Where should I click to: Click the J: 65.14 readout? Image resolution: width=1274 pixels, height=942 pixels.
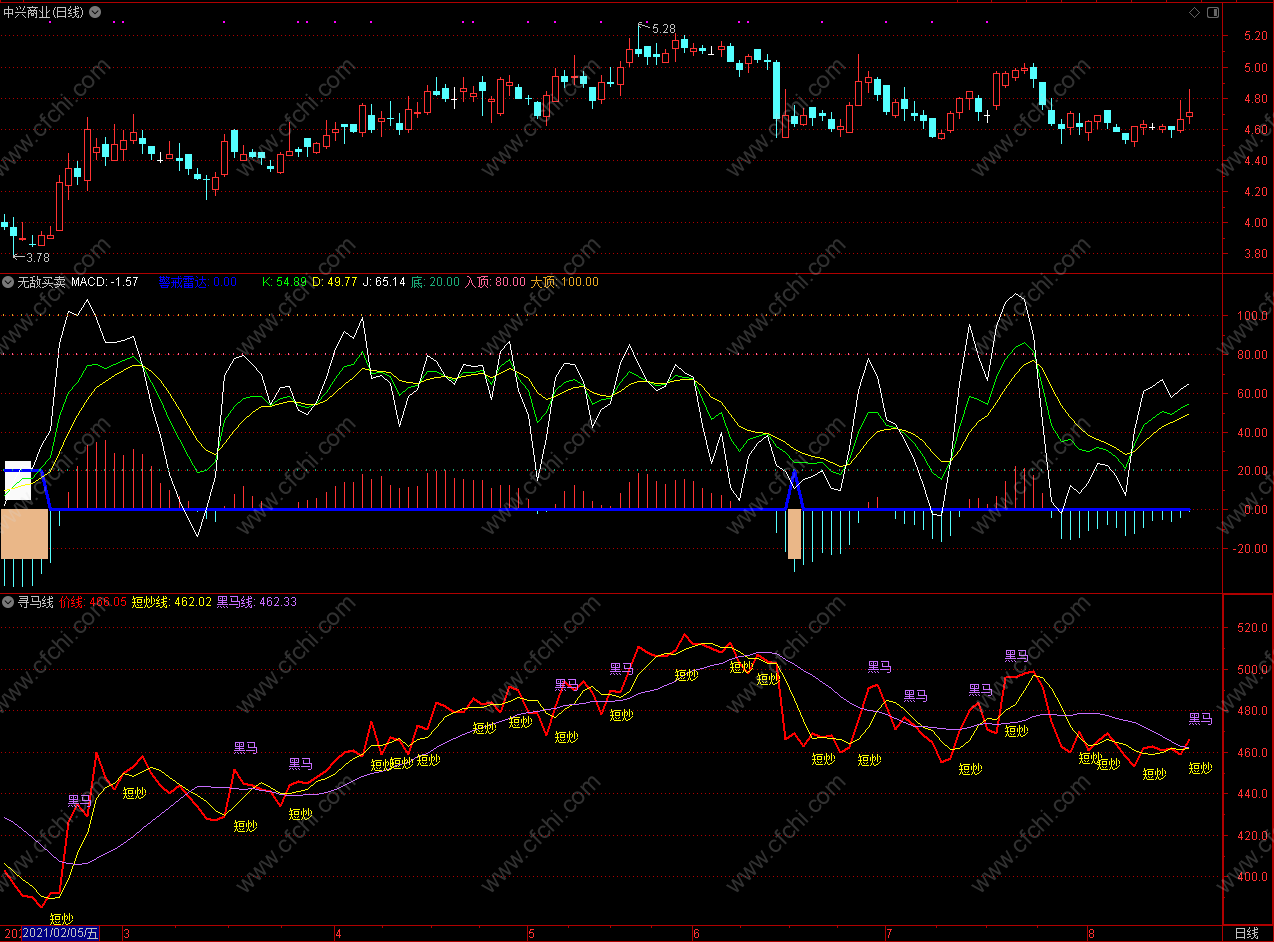384,282
